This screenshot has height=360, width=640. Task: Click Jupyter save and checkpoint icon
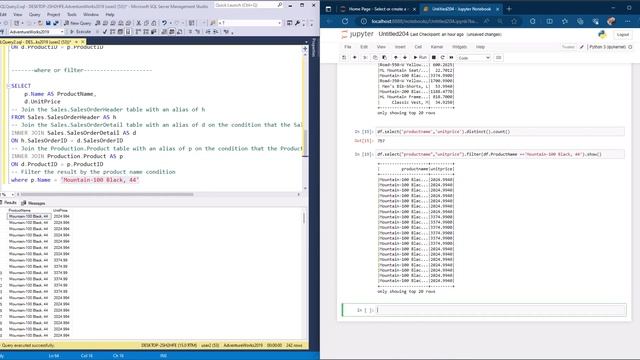(x=344, y=58)
